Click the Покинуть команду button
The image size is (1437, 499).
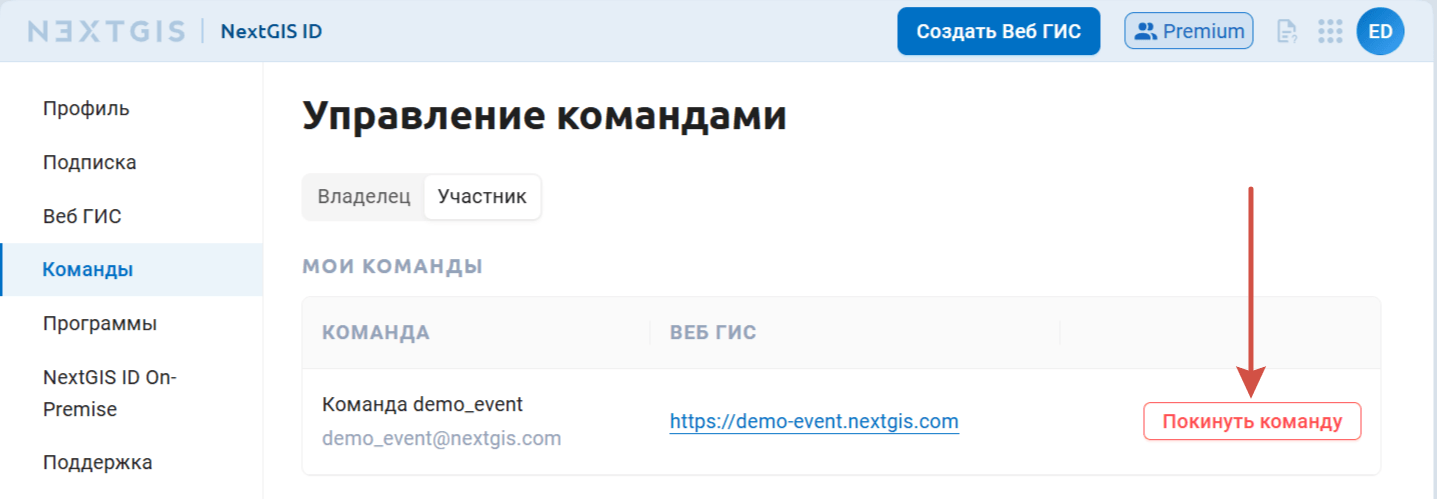click(x=1252, y=421)
